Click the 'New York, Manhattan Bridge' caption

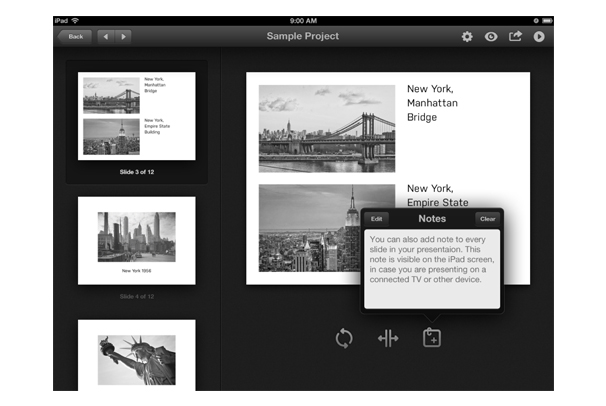click(x=432, y=104)
